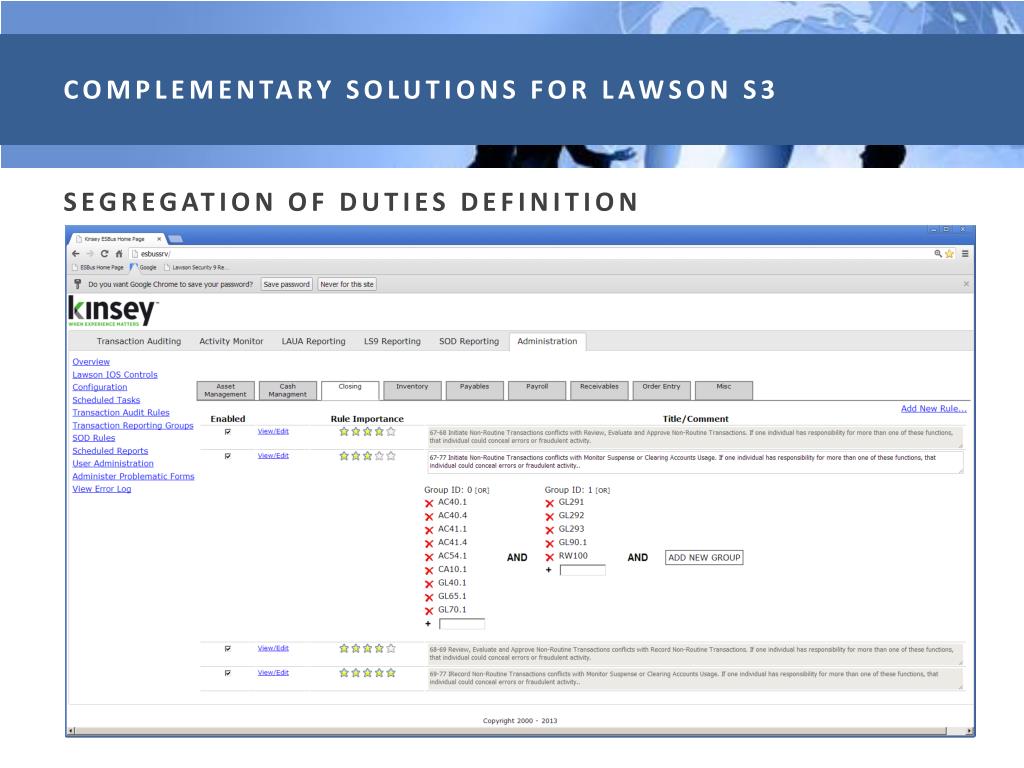Click Add New Rule link
This screenshot has width=1024, height=768.
point(933,408)
